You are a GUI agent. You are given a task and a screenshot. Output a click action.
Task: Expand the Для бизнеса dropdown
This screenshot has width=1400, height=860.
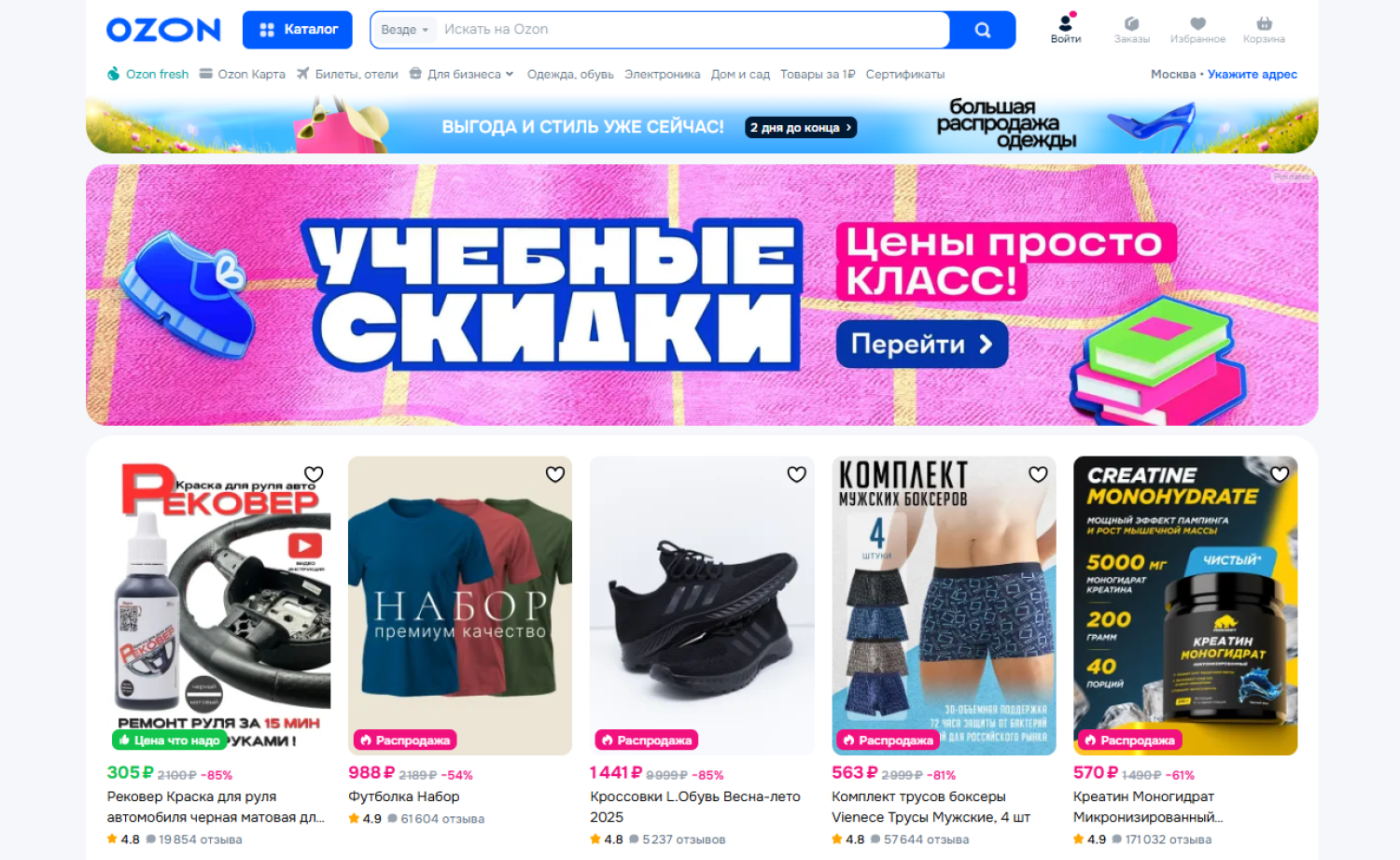click(462, 74)
